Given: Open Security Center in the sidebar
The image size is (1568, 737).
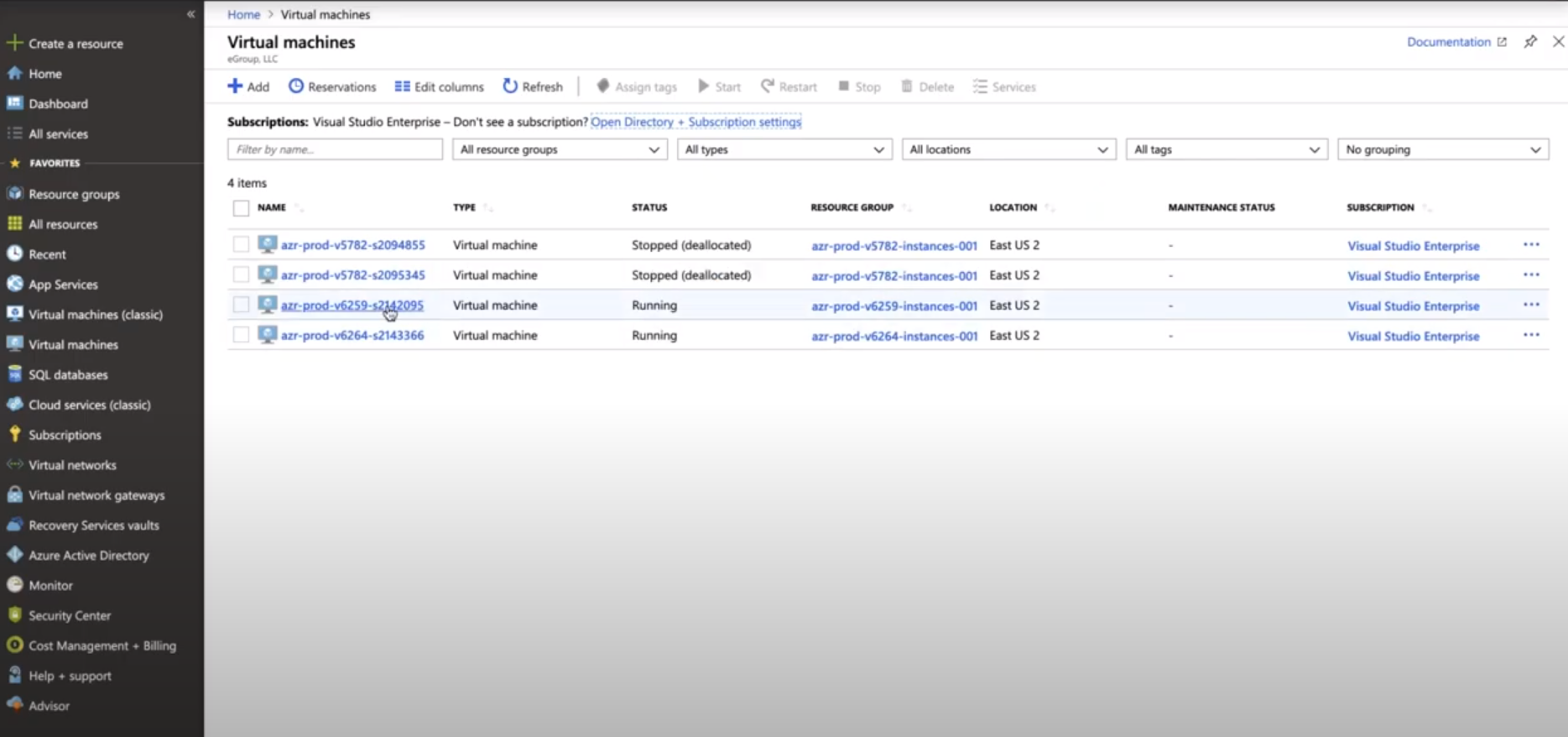Looking at the screenshot, I should [70, 615].
